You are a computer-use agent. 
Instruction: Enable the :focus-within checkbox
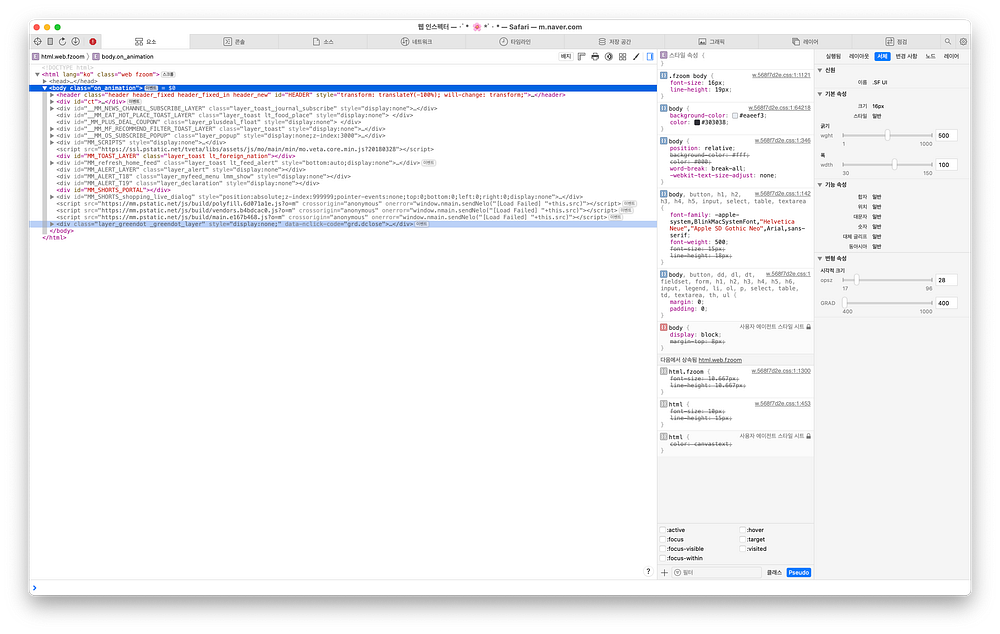tap(663, 559)
